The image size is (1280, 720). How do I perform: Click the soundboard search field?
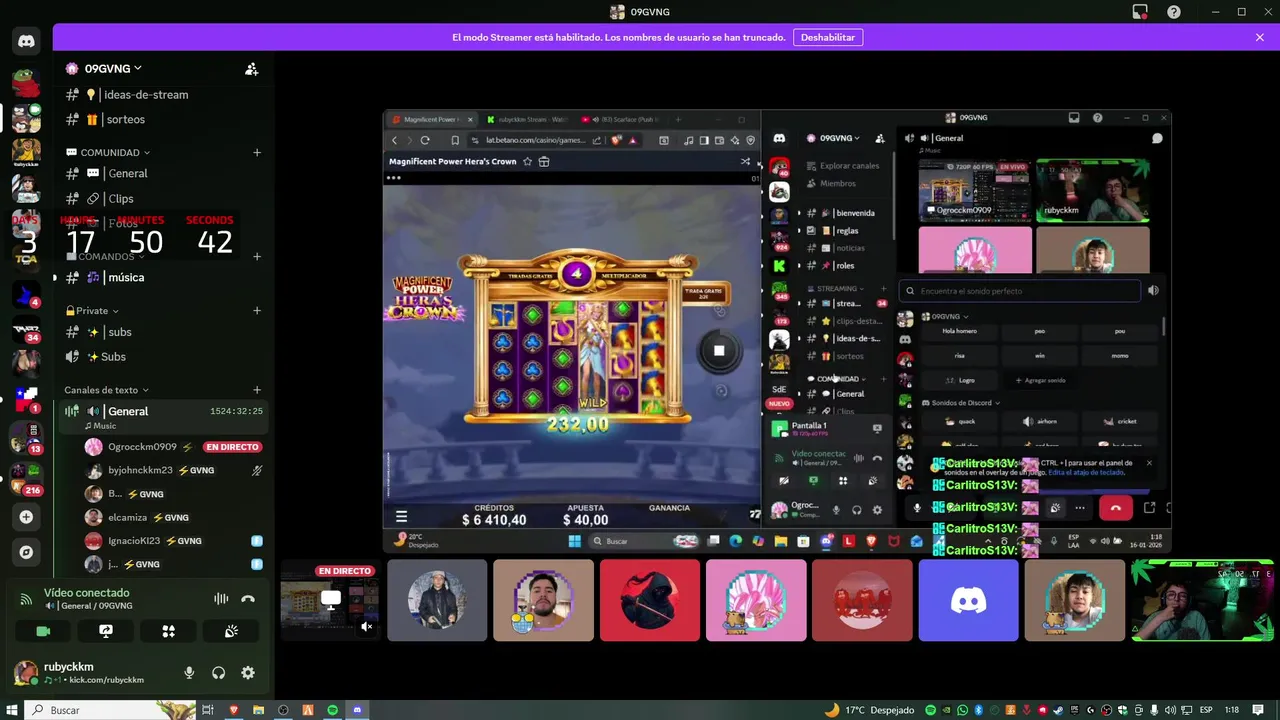(1019, 291)
